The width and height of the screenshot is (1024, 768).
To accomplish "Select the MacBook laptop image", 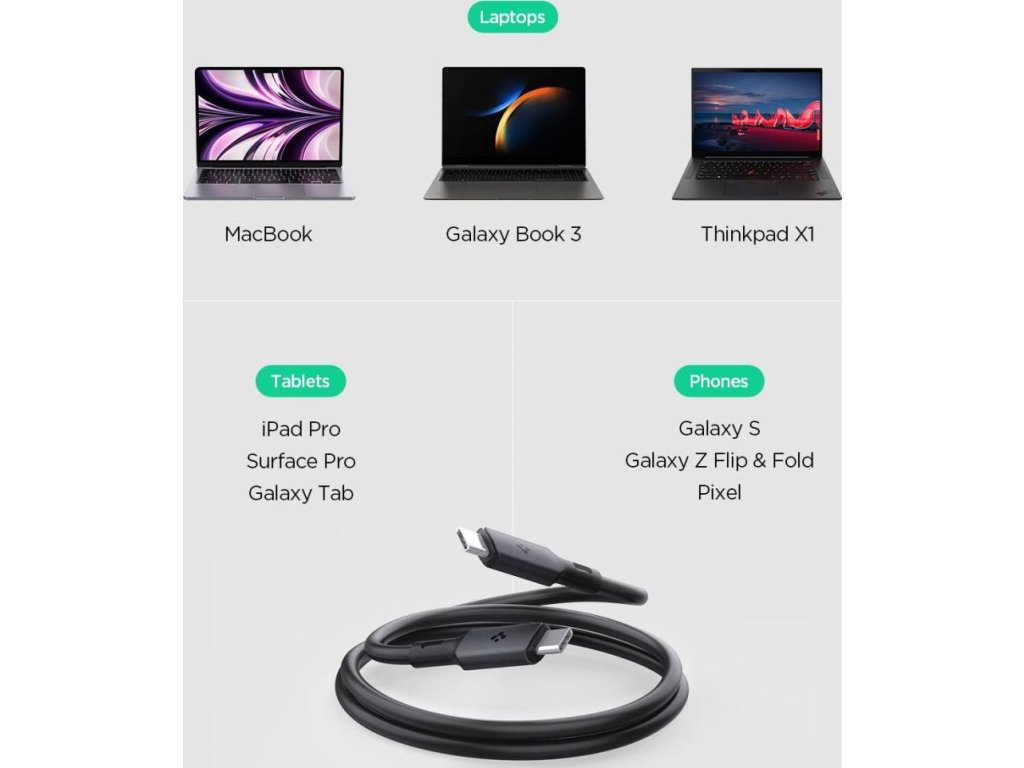I will tap(269, 133).
